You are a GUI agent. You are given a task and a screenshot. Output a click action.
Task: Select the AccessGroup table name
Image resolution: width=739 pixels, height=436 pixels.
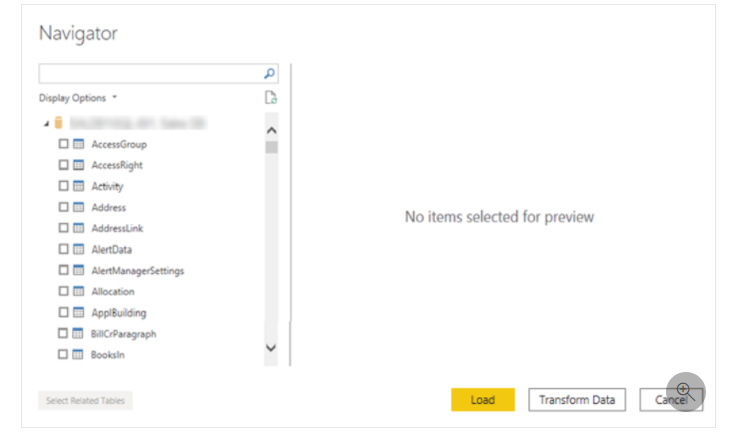pyautogui.click(x=119, y=144)
